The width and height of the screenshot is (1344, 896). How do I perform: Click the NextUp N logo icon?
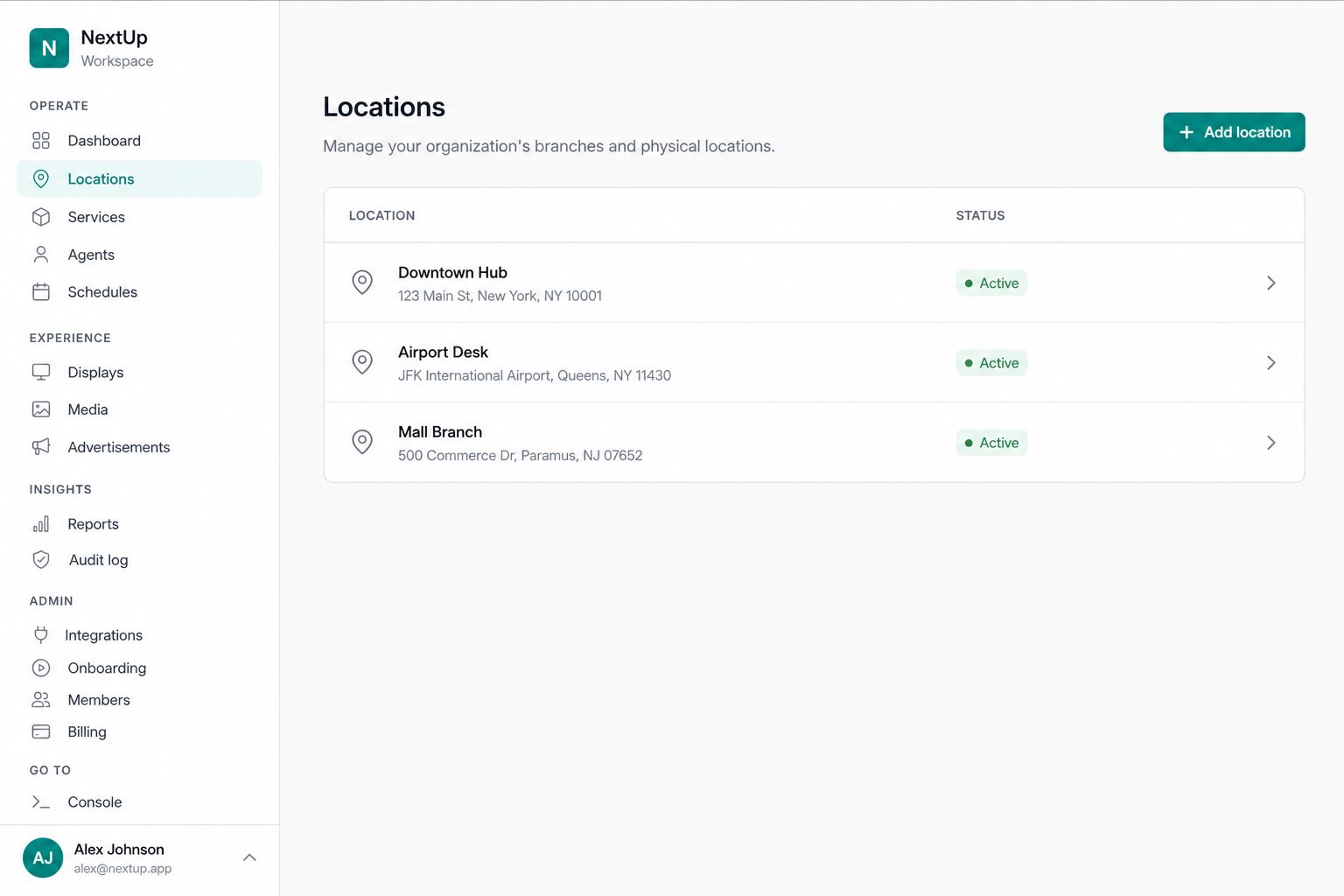coord(49,48)
